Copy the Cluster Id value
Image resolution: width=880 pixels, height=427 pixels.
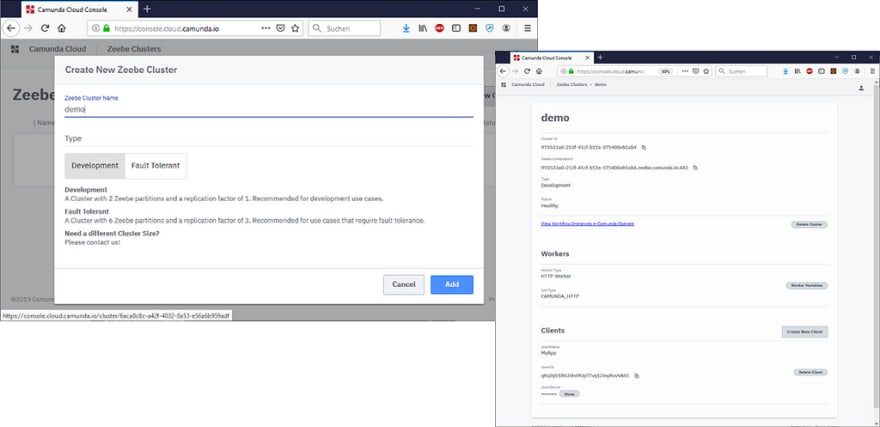click(644, 148)
